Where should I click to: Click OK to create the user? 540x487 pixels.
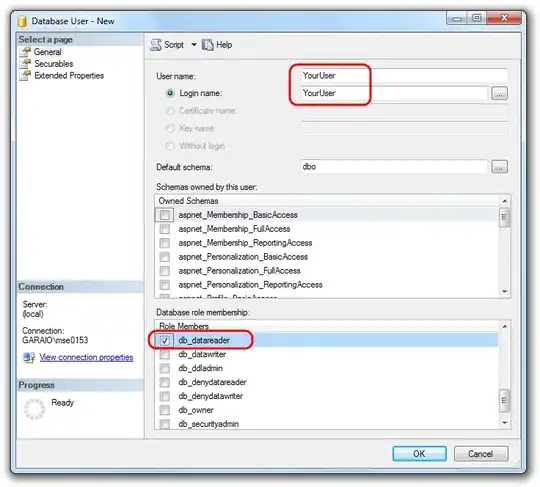419,454
